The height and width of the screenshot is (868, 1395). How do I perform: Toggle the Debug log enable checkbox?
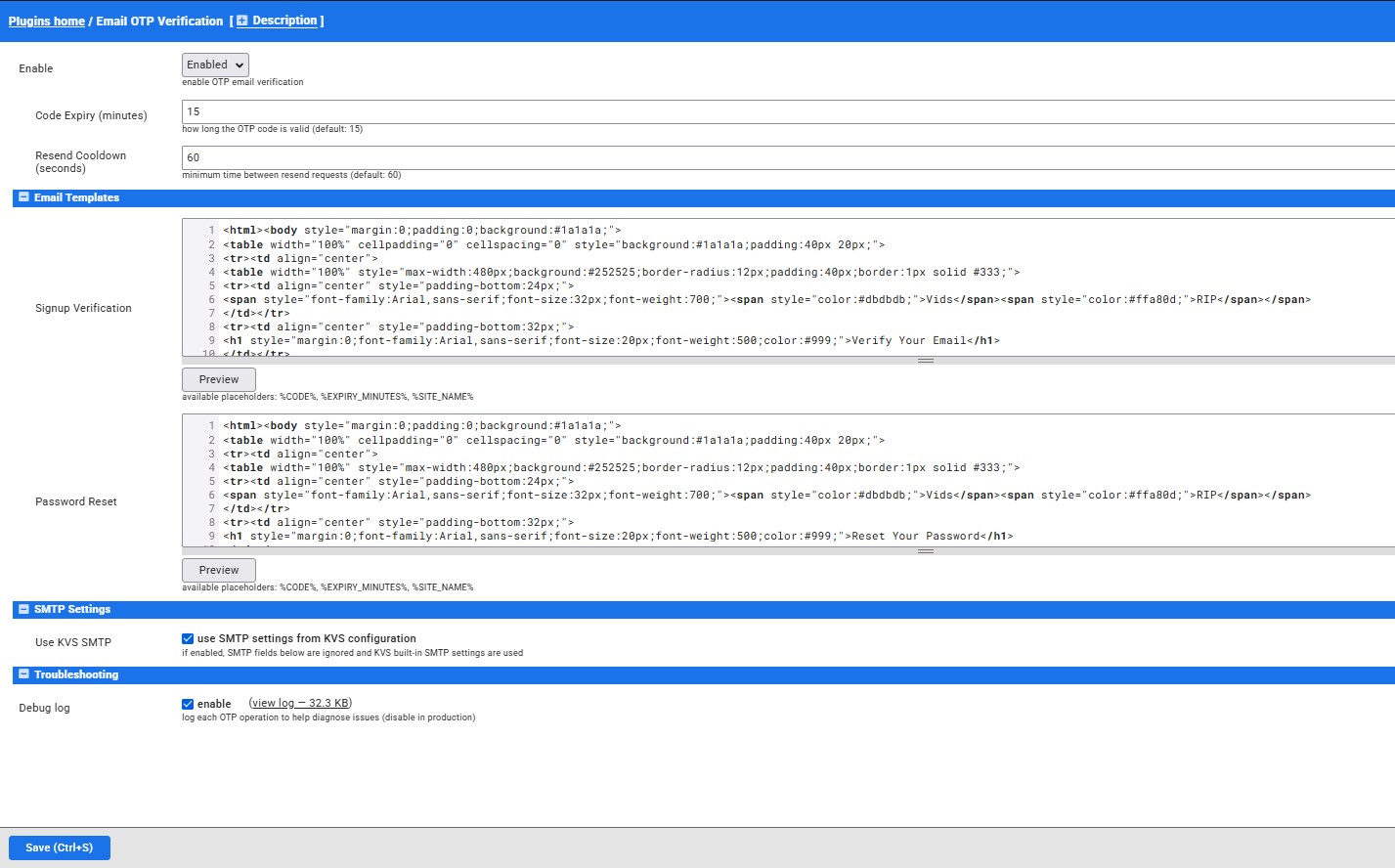[188, 704]
